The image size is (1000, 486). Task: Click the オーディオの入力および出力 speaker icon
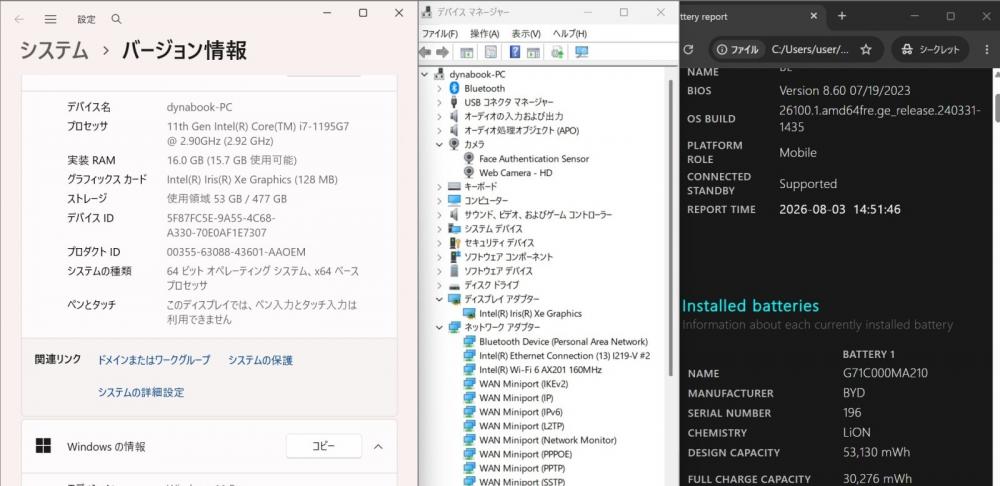pyautogui.click(x=454, y=116)
